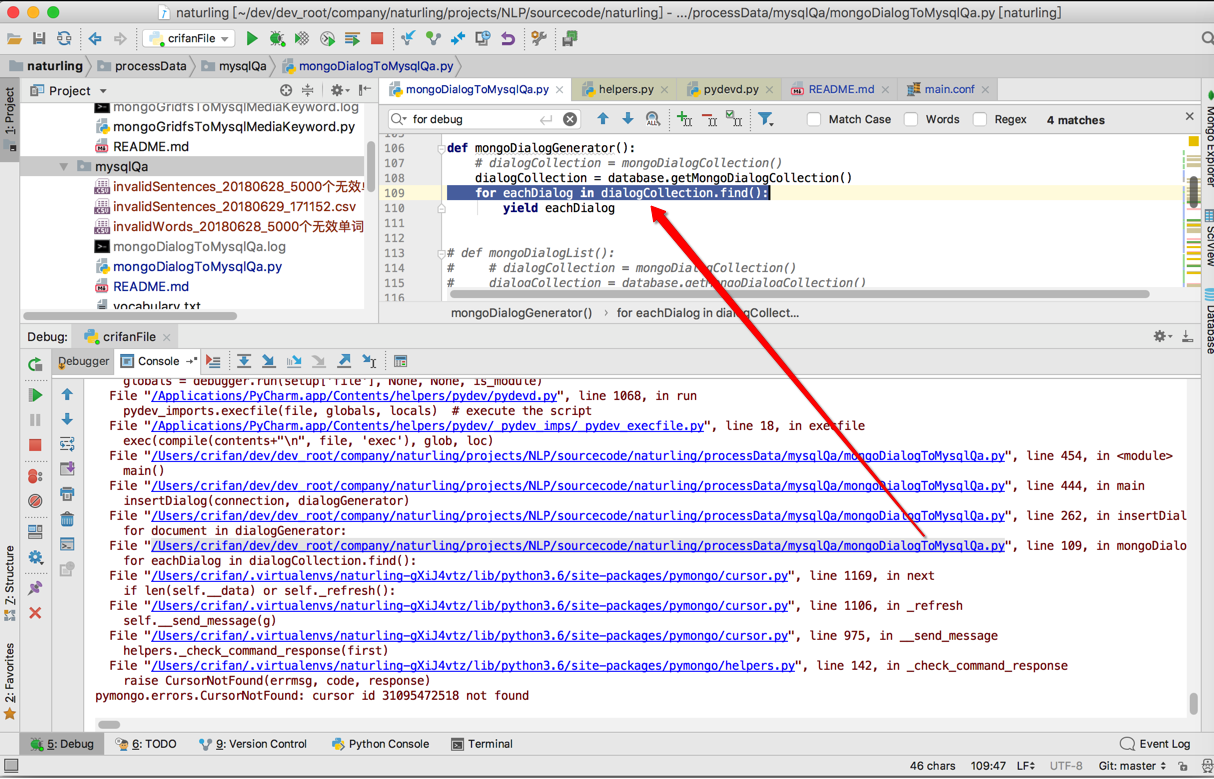
Task: Toggle soft-wrap in console sidebar
Action: (x=67, y=444)
